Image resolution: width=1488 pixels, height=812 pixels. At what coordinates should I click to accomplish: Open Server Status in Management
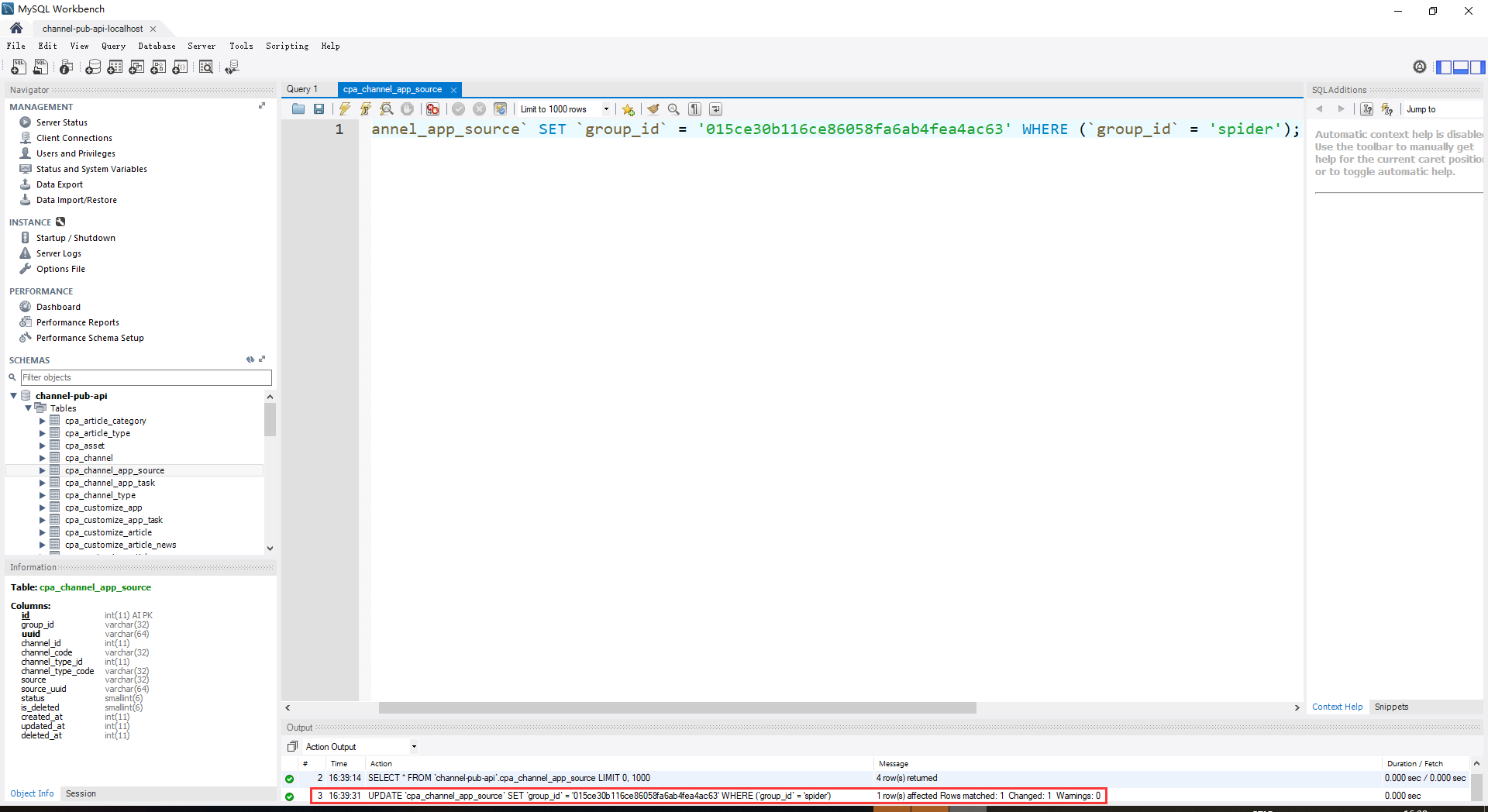point(61,122)
